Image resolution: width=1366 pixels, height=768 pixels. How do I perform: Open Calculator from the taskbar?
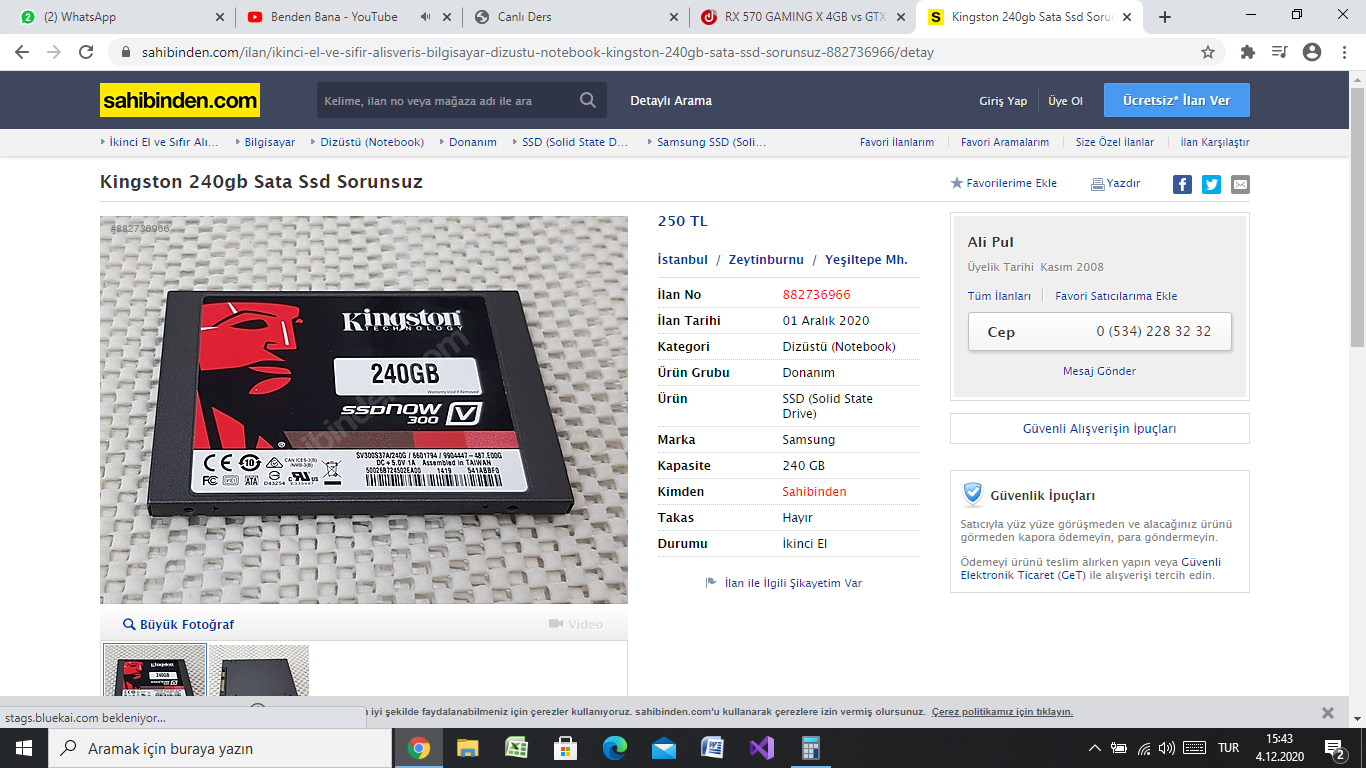(x=810, y=748)
